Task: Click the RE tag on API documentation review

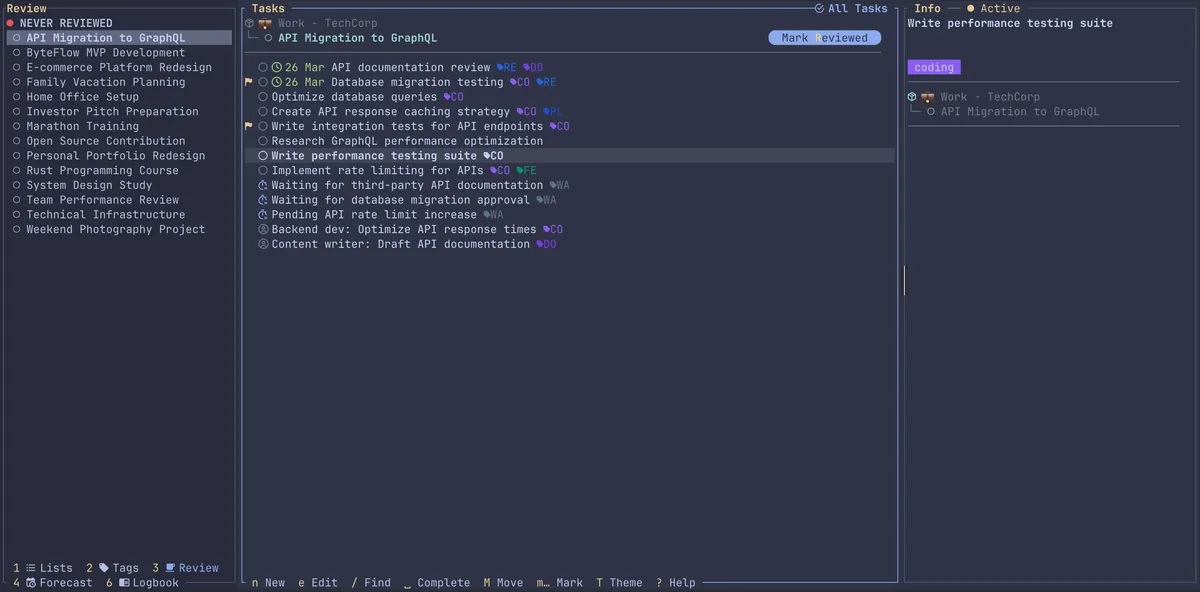Action: click(507, 68)
